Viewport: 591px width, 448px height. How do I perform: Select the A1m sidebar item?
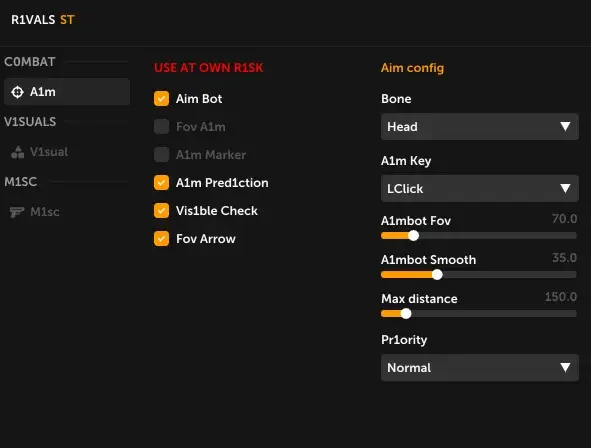coord(67,92)
